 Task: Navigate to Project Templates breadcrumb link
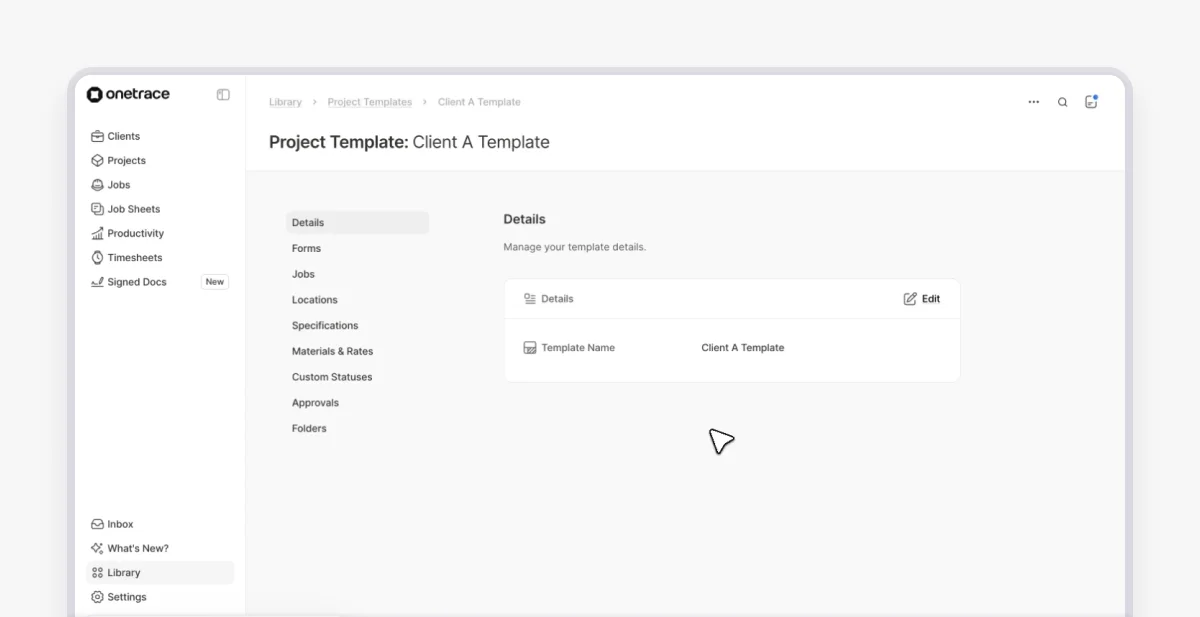point(370,101)
